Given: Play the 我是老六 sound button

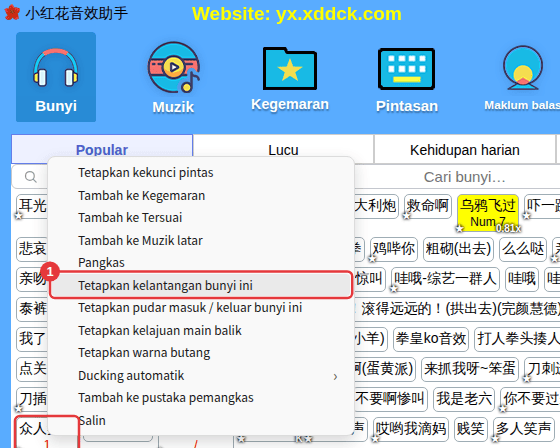Looking at the screenshot, I should click(x=464, y=399).
